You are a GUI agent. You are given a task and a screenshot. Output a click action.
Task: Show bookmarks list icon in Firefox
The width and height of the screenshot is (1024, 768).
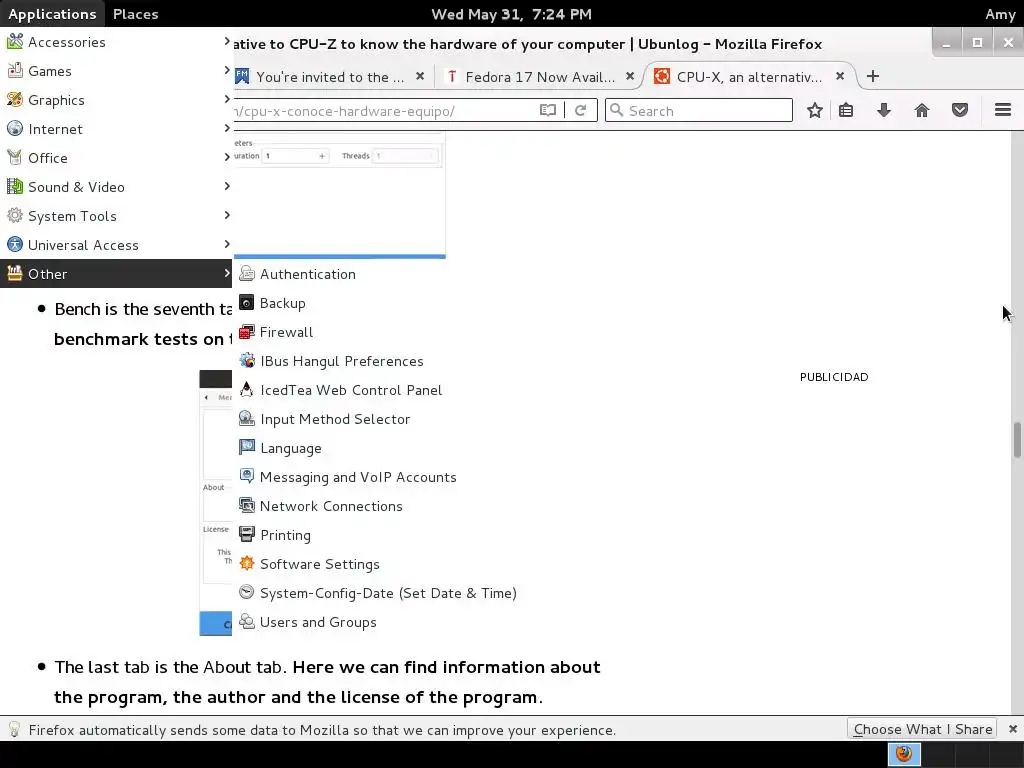pyautogui.click(x=846, y=110)
